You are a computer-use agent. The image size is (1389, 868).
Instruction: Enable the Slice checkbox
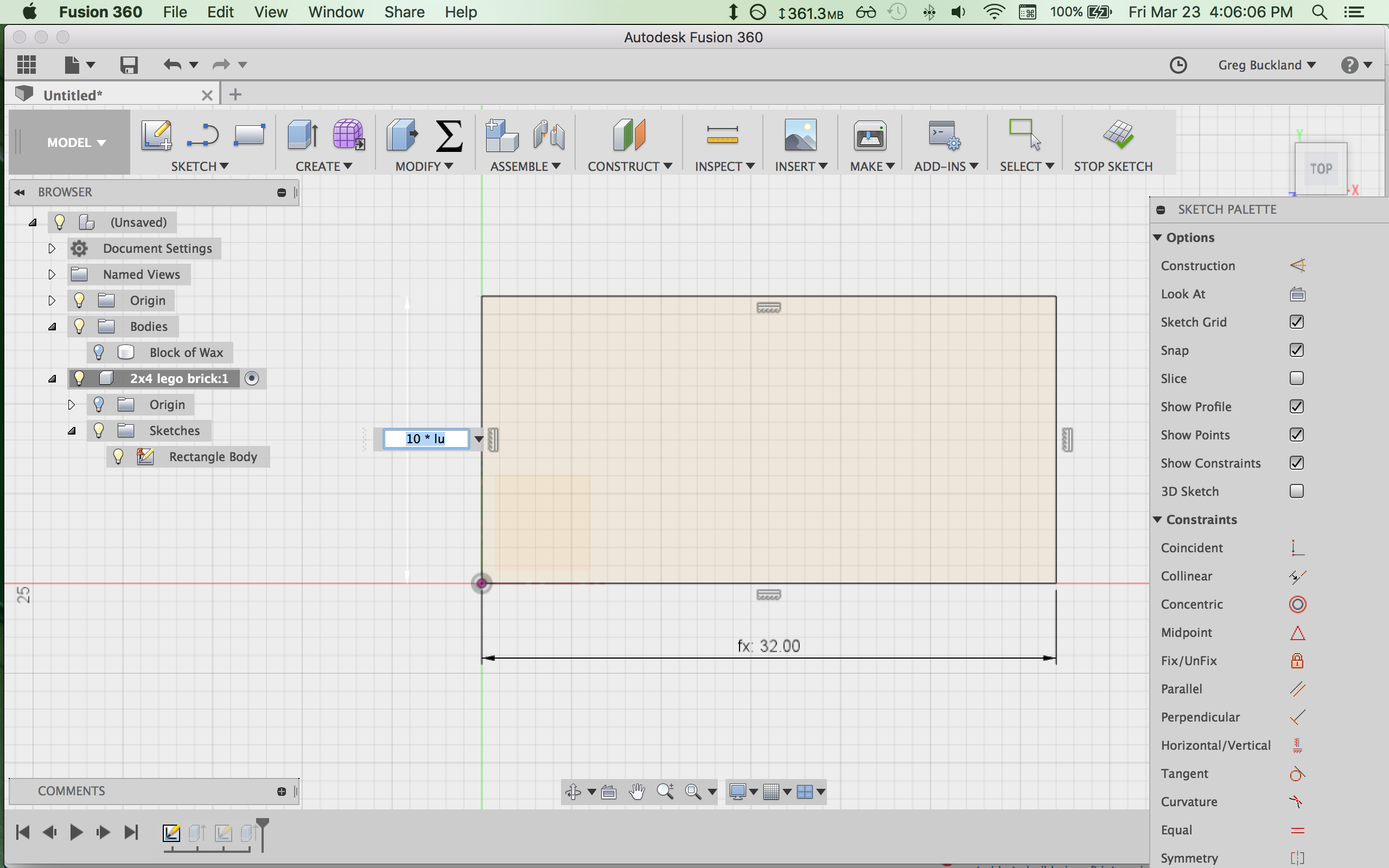click(x=1297, y=378)
